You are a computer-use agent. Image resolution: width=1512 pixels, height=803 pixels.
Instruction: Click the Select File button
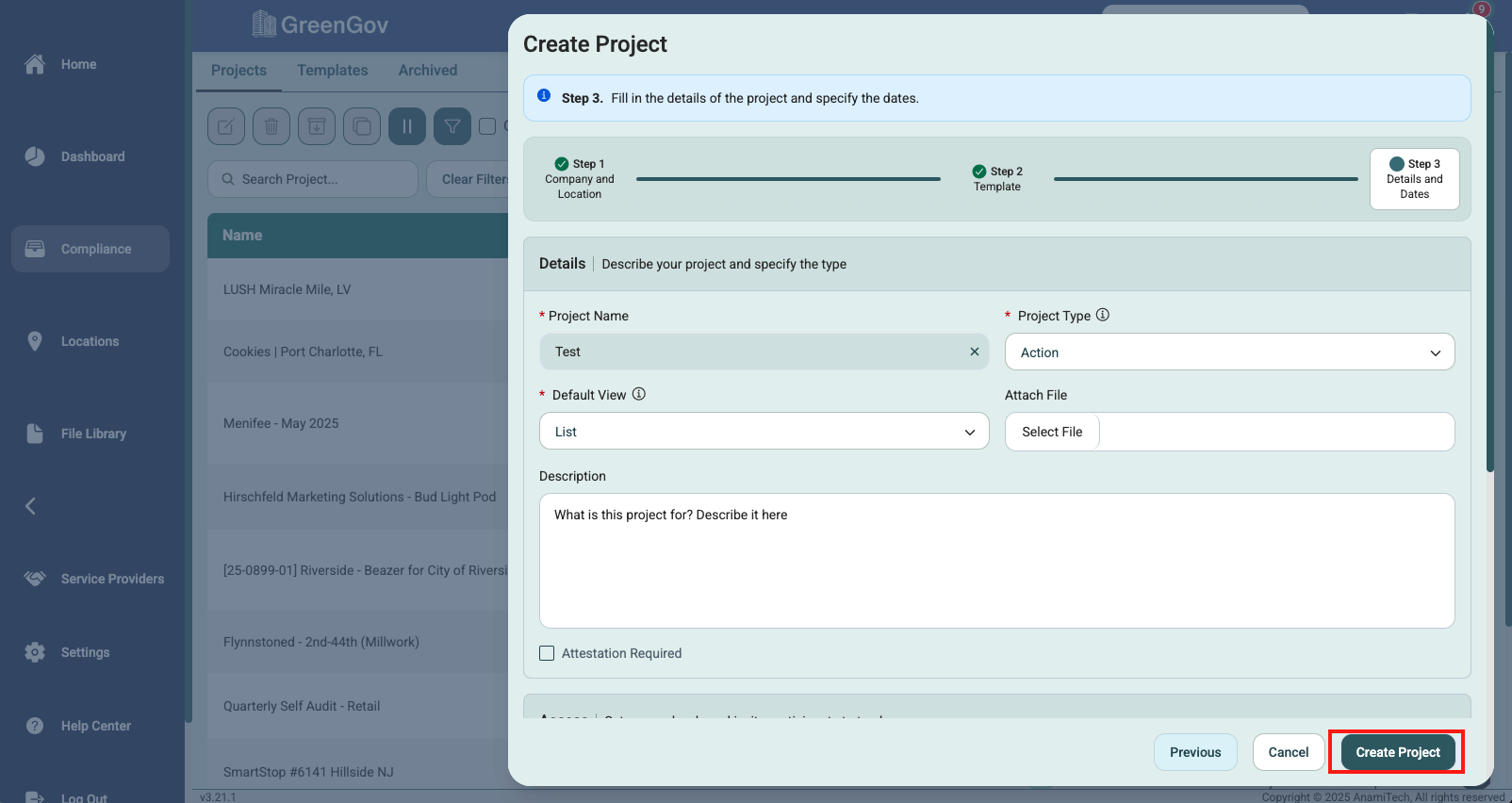tap(1052, 432)
